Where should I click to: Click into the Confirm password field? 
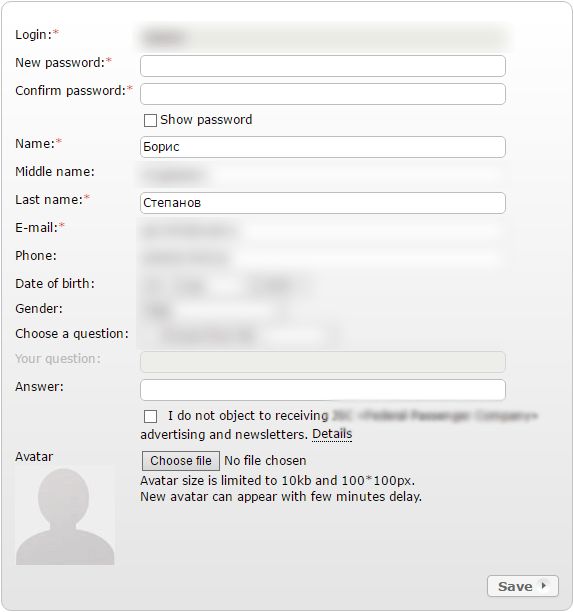pyautogui.click(x=323, y=94)
